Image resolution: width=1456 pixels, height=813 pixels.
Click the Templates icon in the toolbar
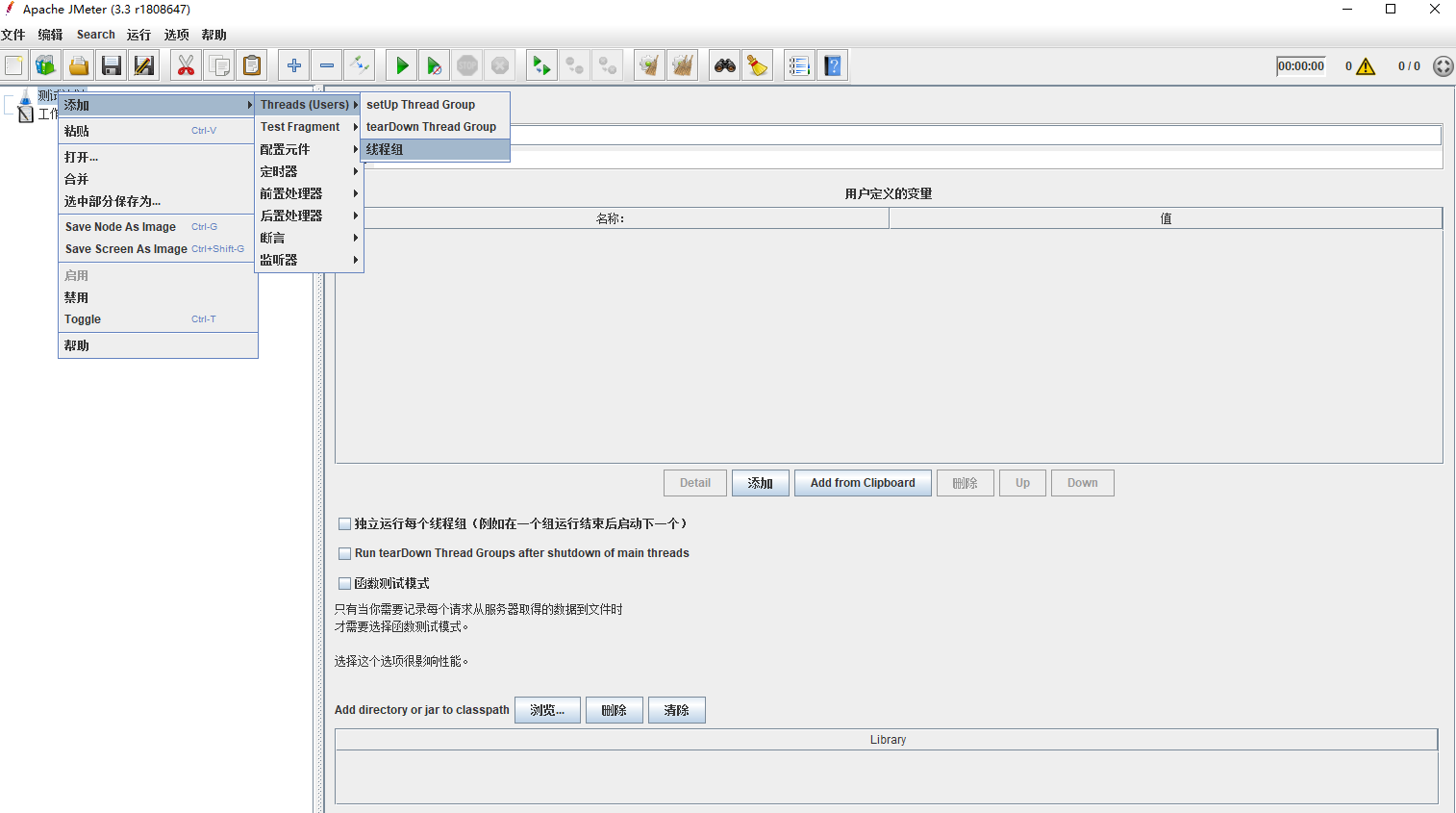click(46, 64)
